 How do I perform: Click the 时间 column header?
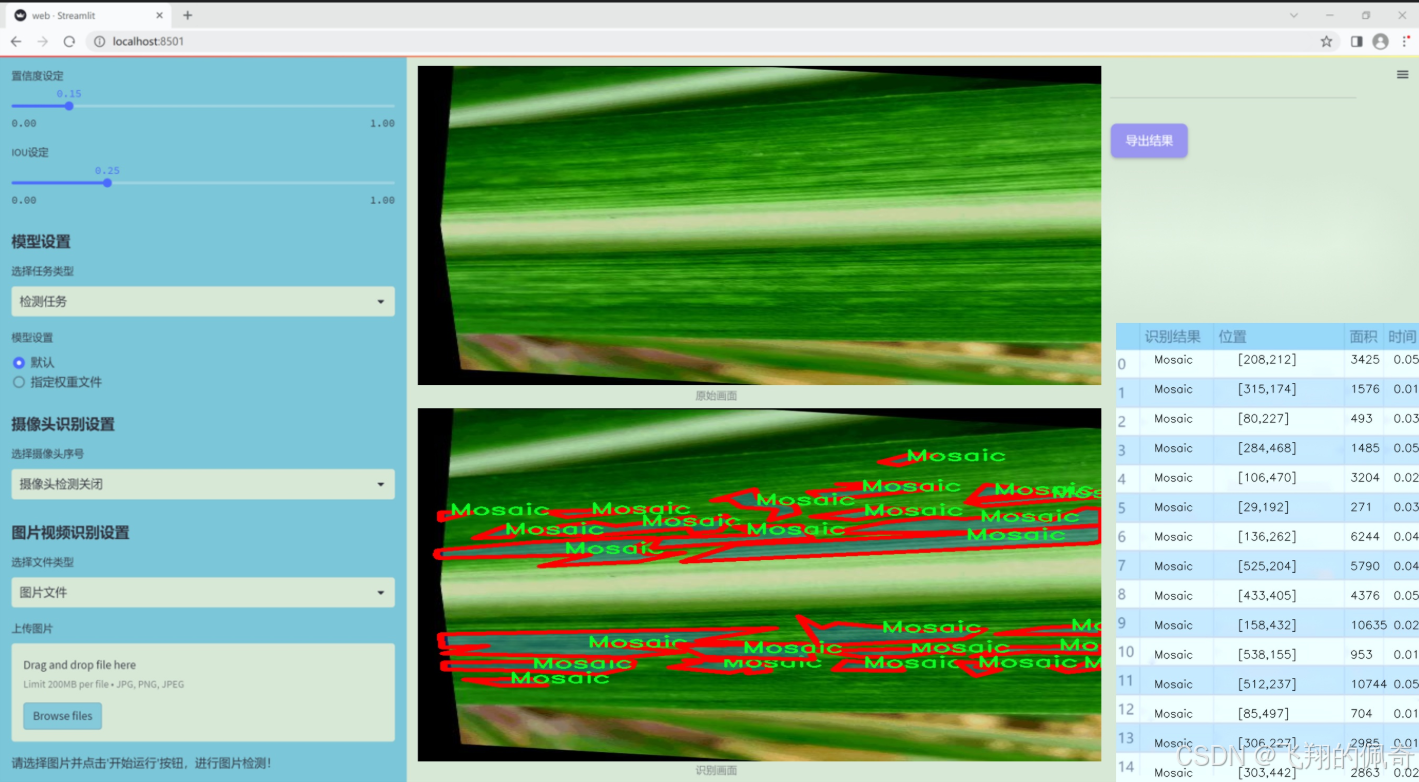(x=1402, y=337)
